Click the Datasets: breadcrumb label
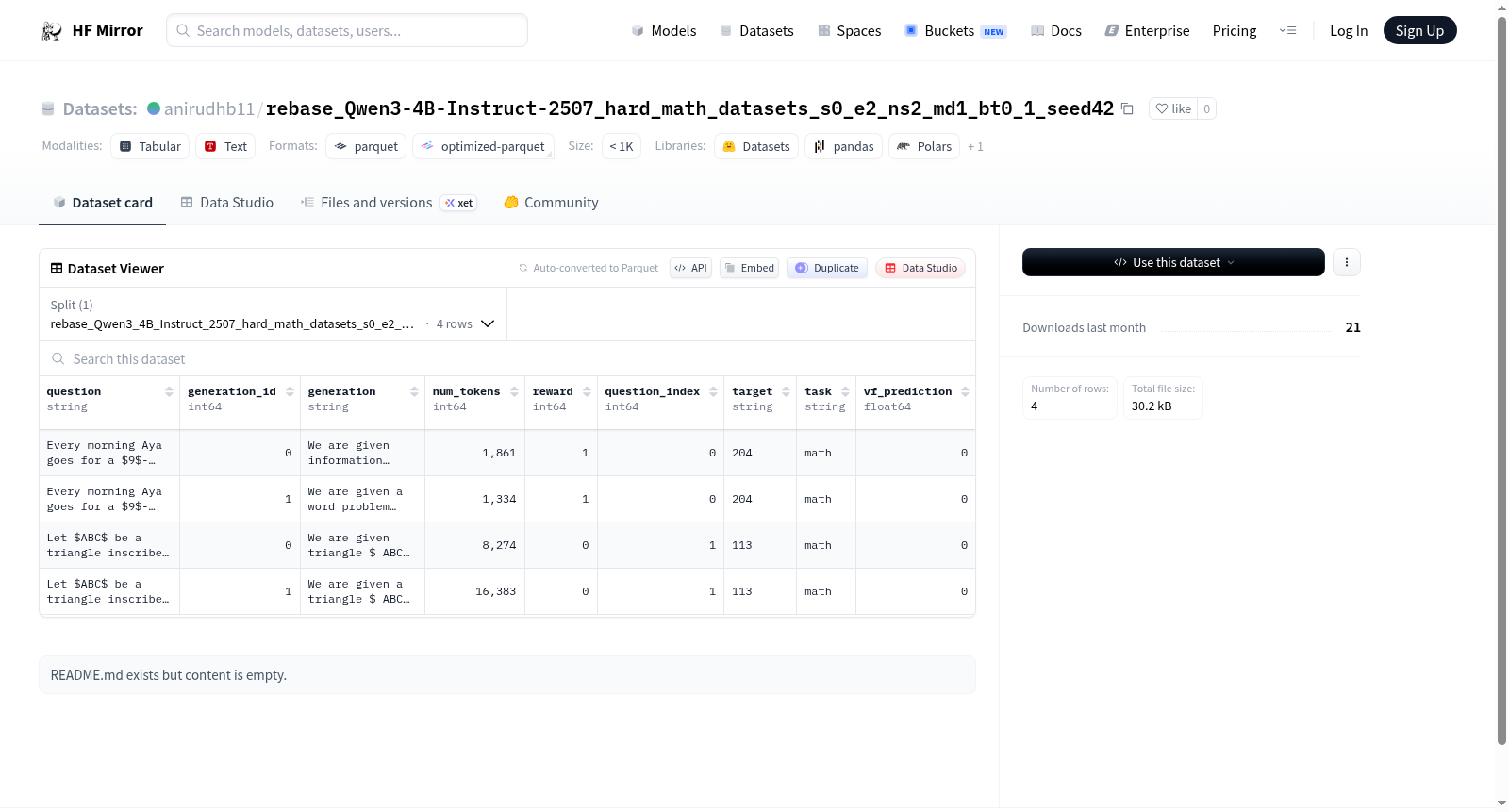Screen dimensions: 1509x812 click(x=100, y=108)
